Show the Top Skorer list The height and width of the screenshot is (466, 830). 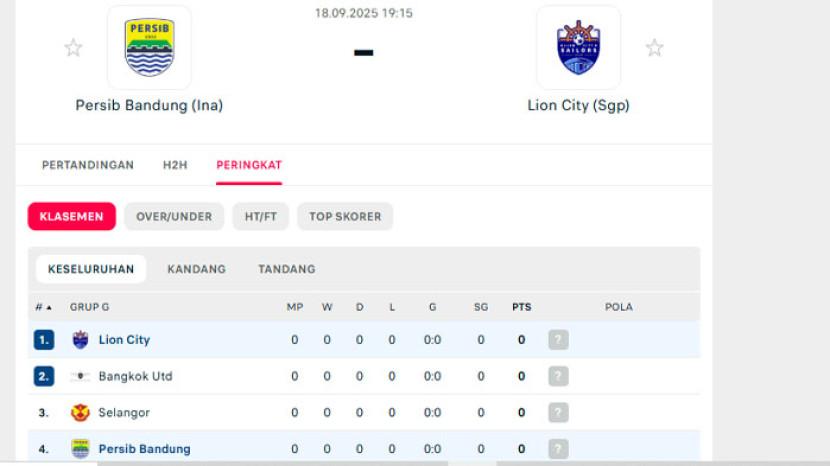tap(345, 216)
